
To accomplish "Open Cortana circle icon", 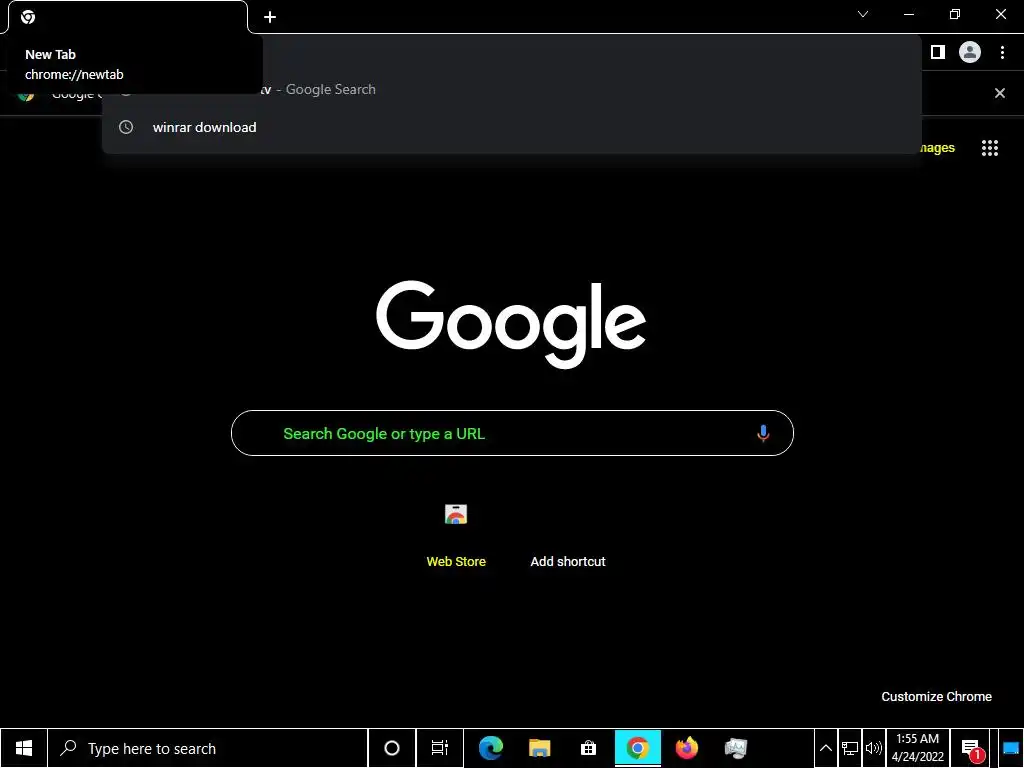I will pos(392,748).
